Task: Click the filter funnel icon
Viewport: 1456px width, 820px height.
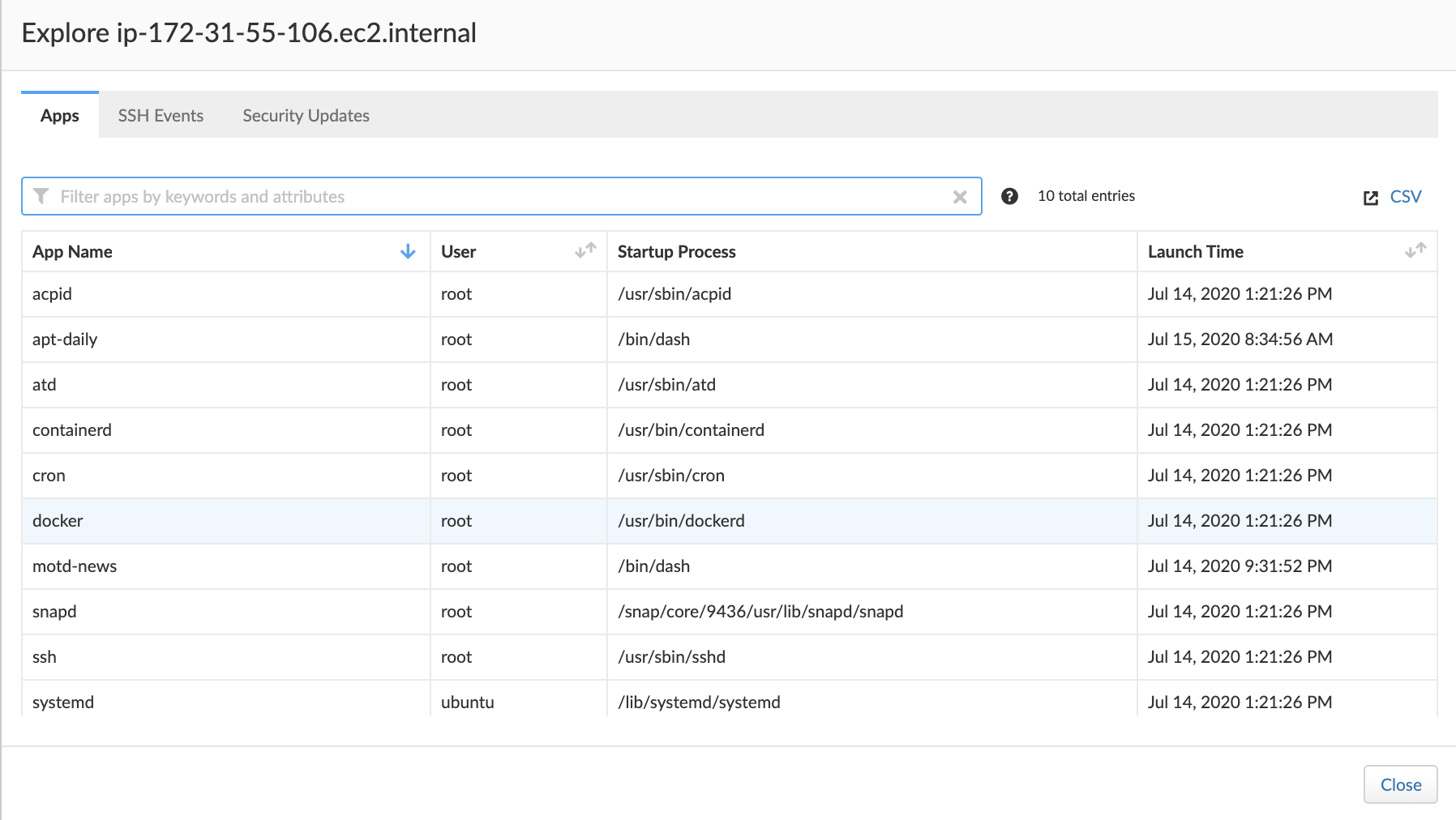Action: (41, 196)
